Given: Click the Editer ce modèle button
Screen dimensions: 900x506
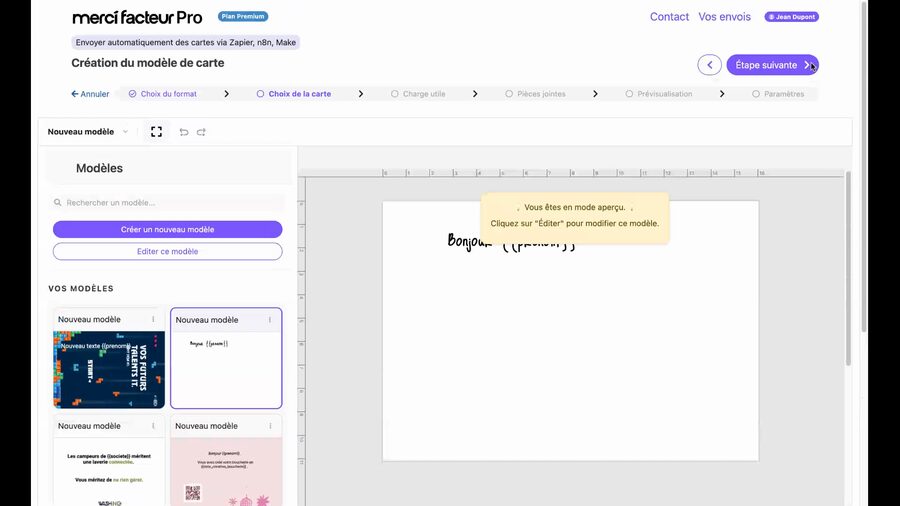Looking at the screenshot, I should pos(168,251).
